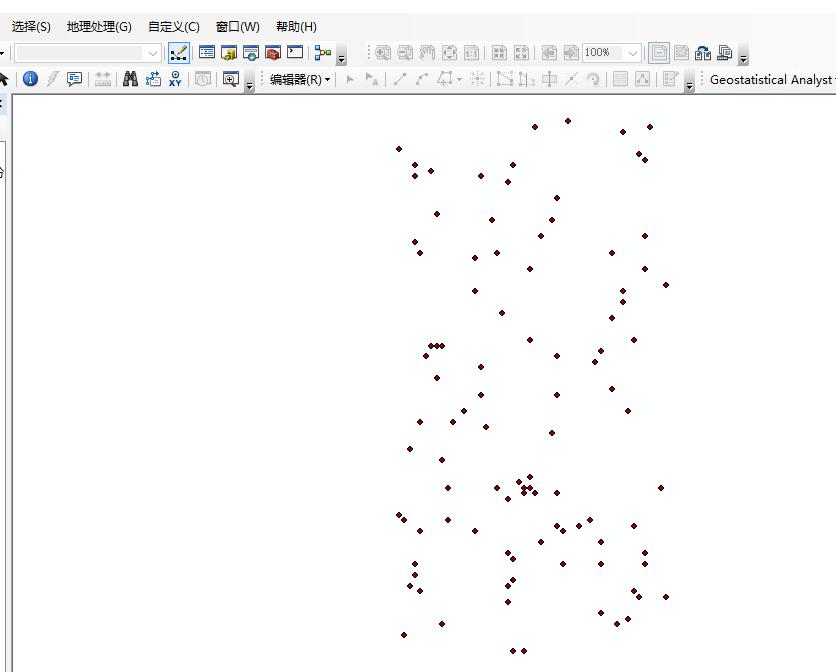Select the layout Zoom Out tool

click(405, 52)
